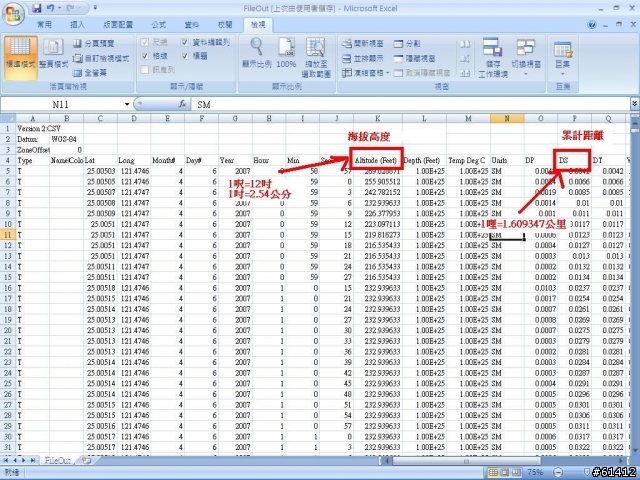
Task: Open the Excel help question mark icon
Action: point(591,25)
